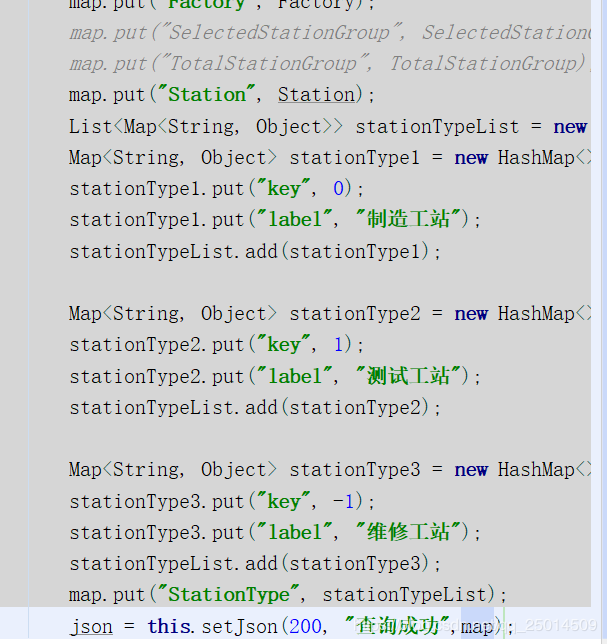Screen dimensions: 607x644
Task: Place cursor on commented SelectedStationGroup line
Action: [300, 33]
